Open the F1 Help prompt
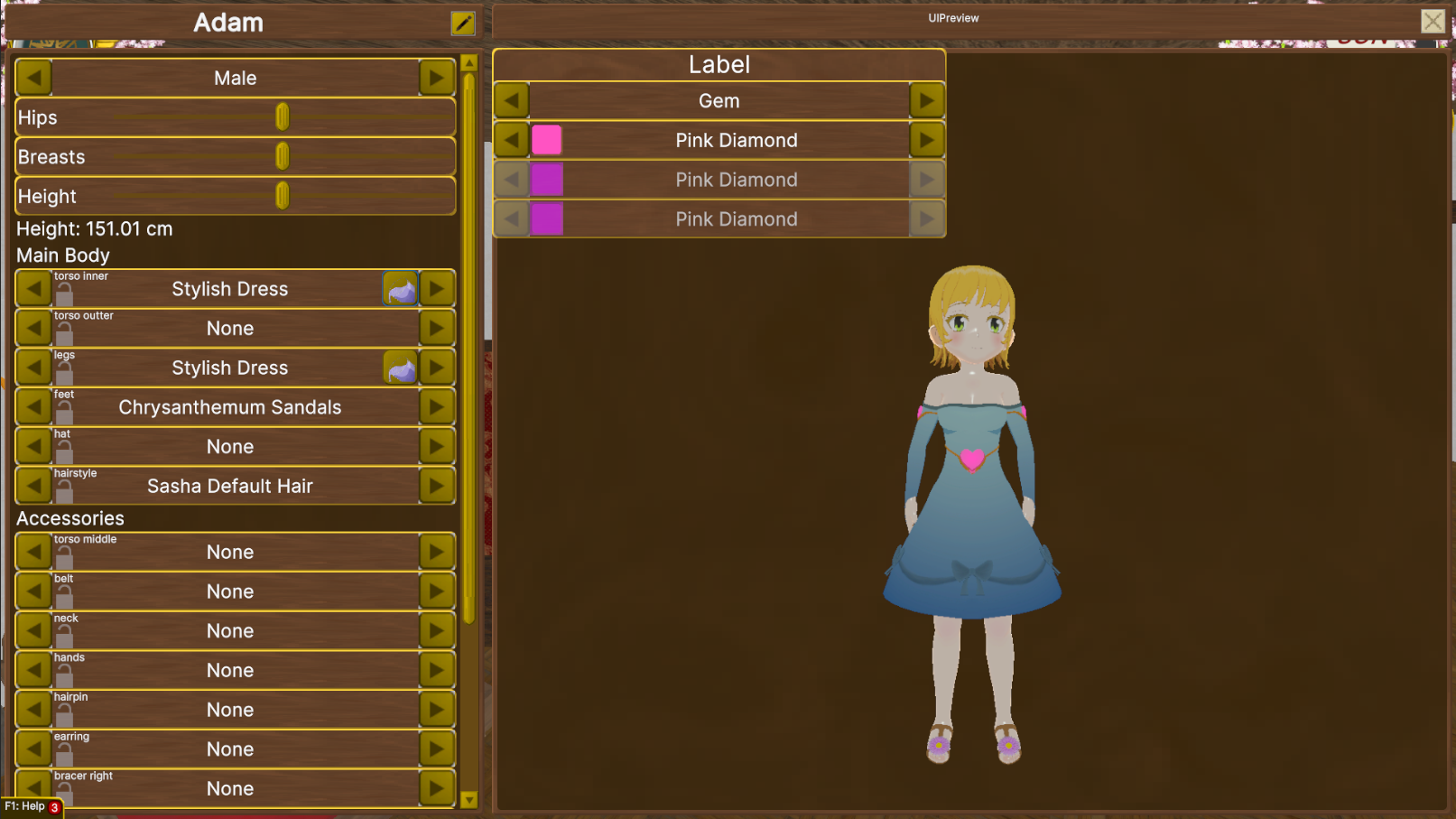Image resolution: width=1456 pixels, height=819 pixels. [32, 806]
